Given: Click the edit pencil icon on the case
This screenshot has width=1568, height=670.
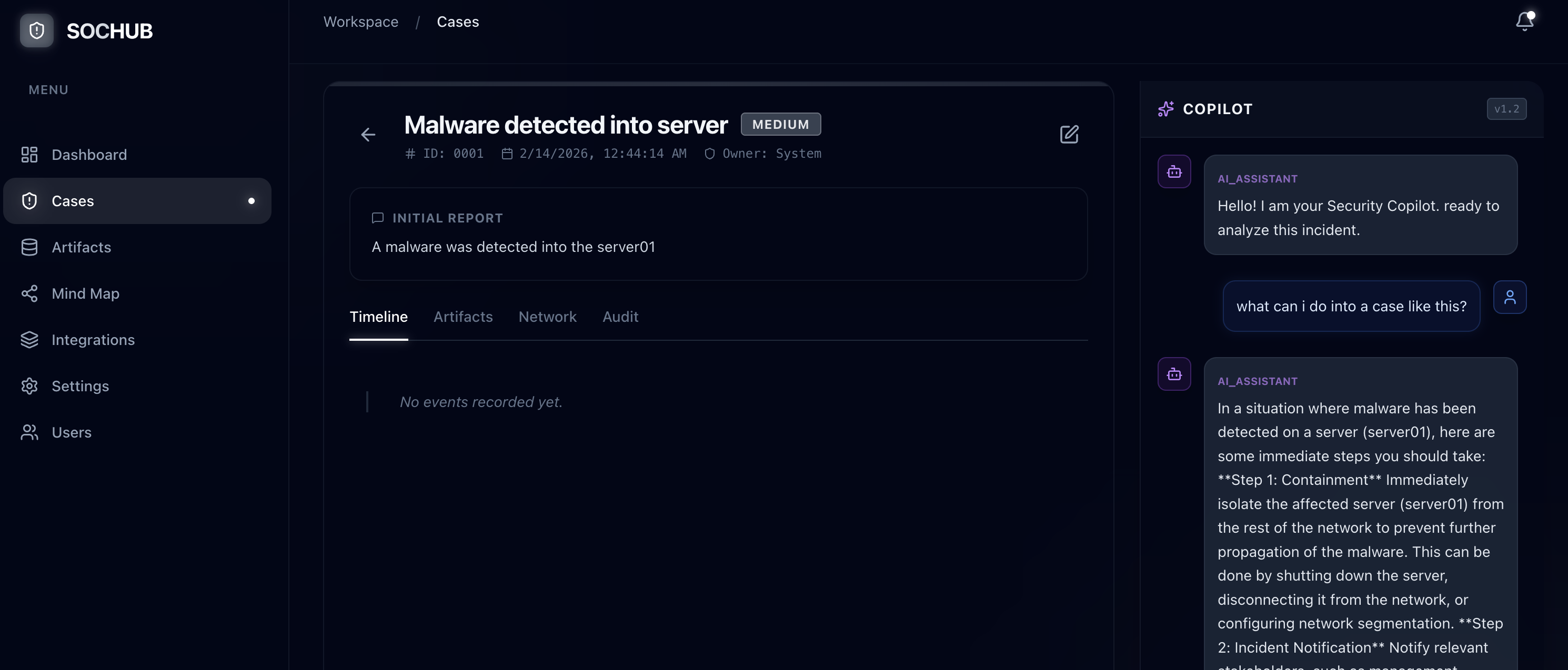Looking at the screenshot, I should (1070, 135).
